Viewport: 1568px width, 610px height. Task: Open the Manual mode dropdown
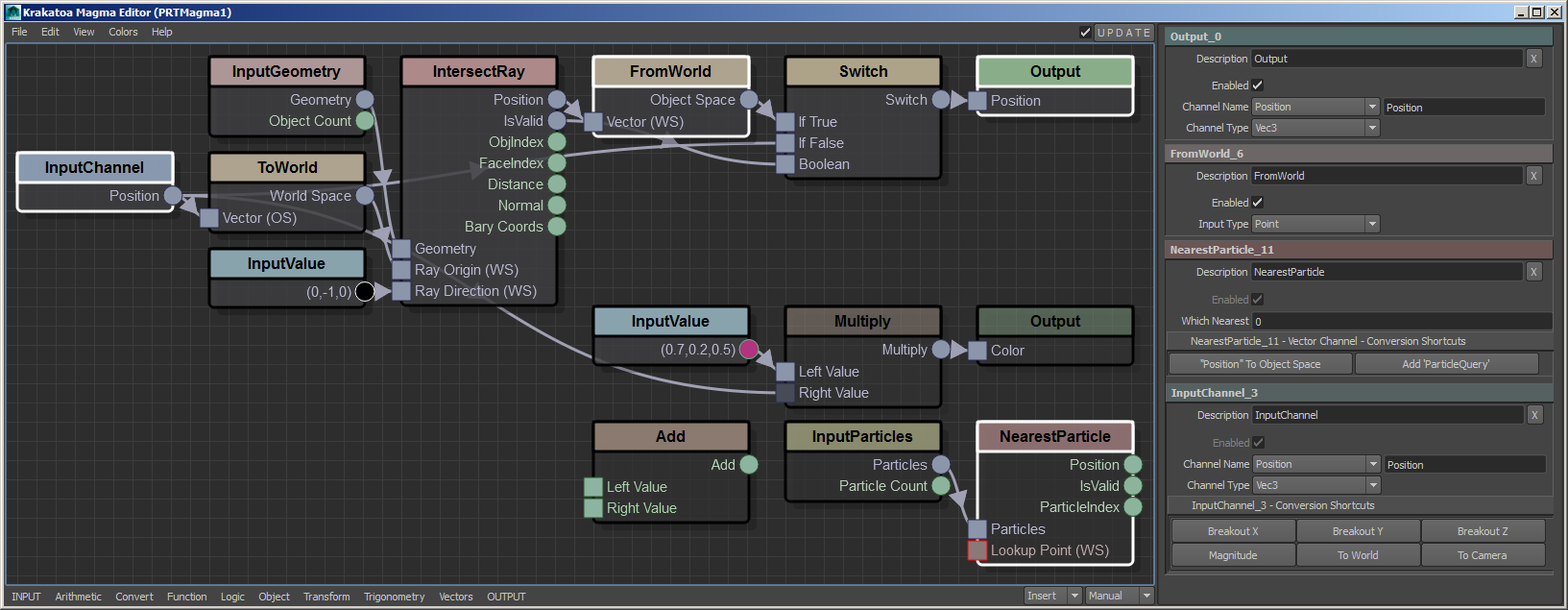pyautogui.click(x=1119, y=596)
